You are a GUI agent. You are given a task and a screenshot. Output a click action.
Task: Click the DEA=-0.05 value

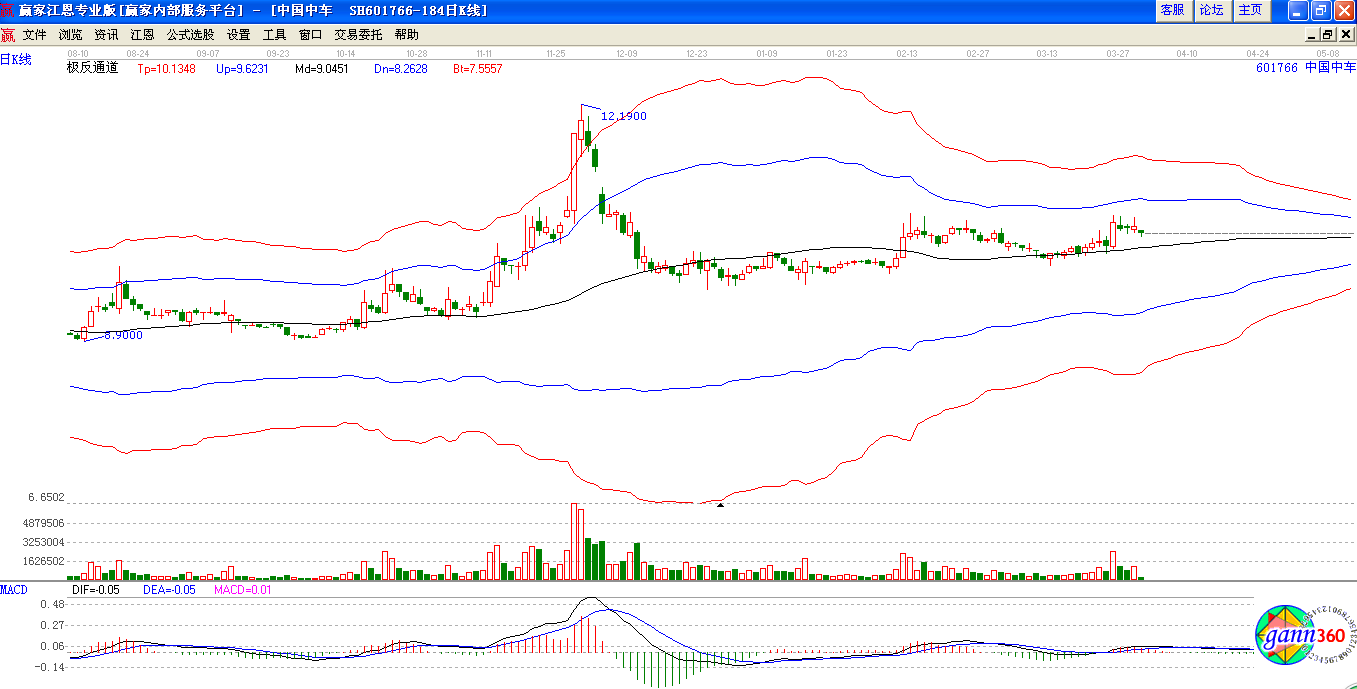point(167,590)
